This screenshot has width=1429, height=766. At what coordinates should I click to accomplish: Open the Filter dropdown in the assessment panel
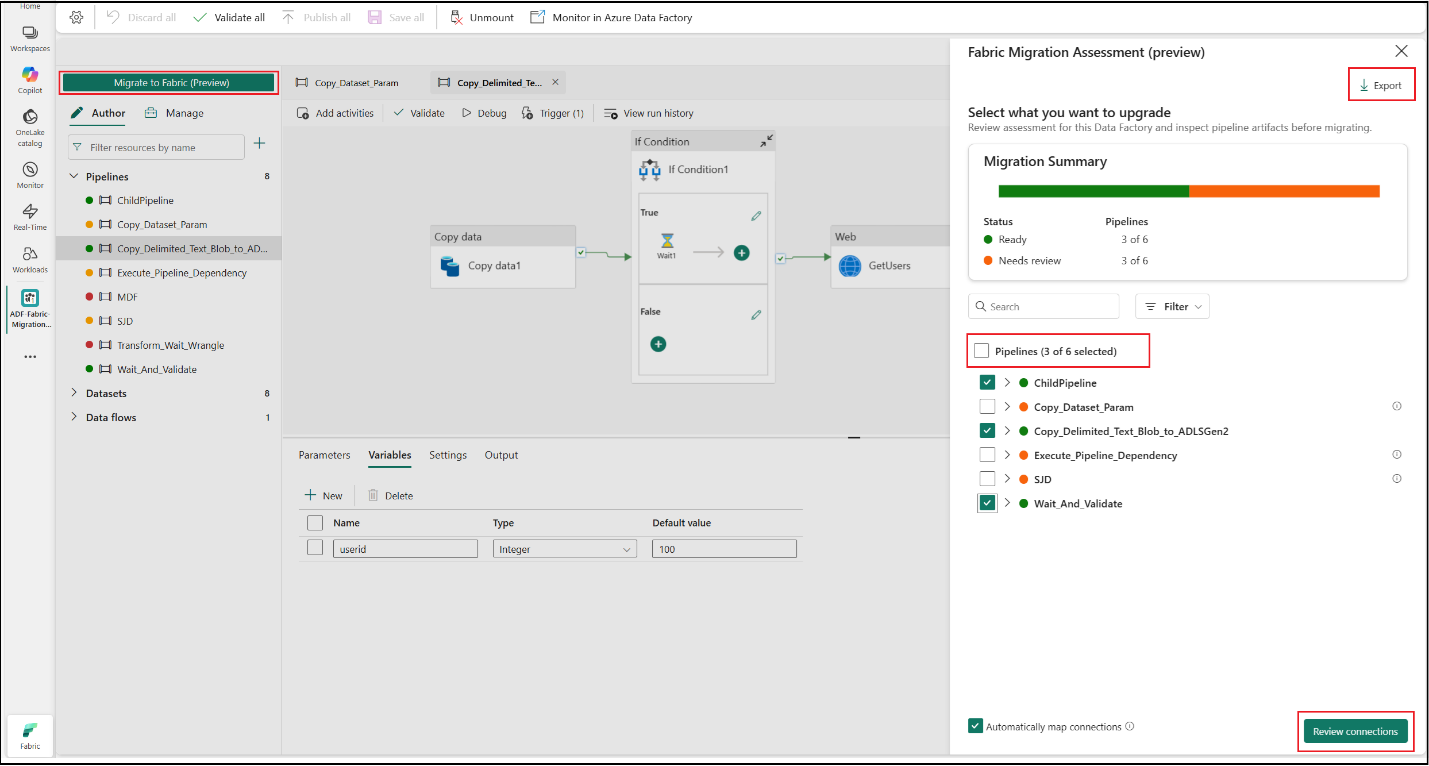point(1171,306)
